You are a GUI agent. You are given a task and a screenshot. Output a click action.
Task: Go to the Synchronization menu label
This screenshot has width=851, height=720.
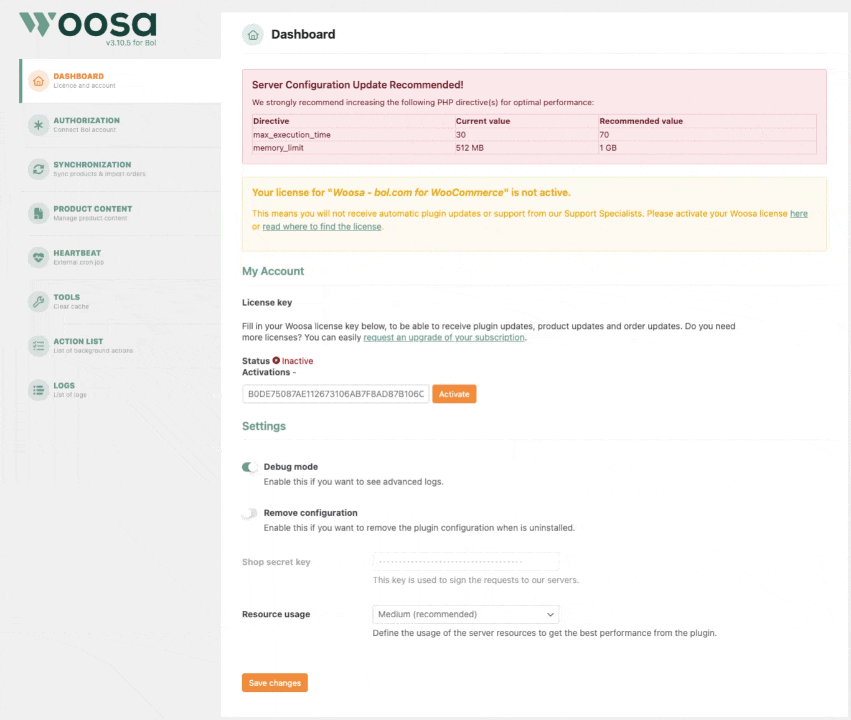(92, 164)
